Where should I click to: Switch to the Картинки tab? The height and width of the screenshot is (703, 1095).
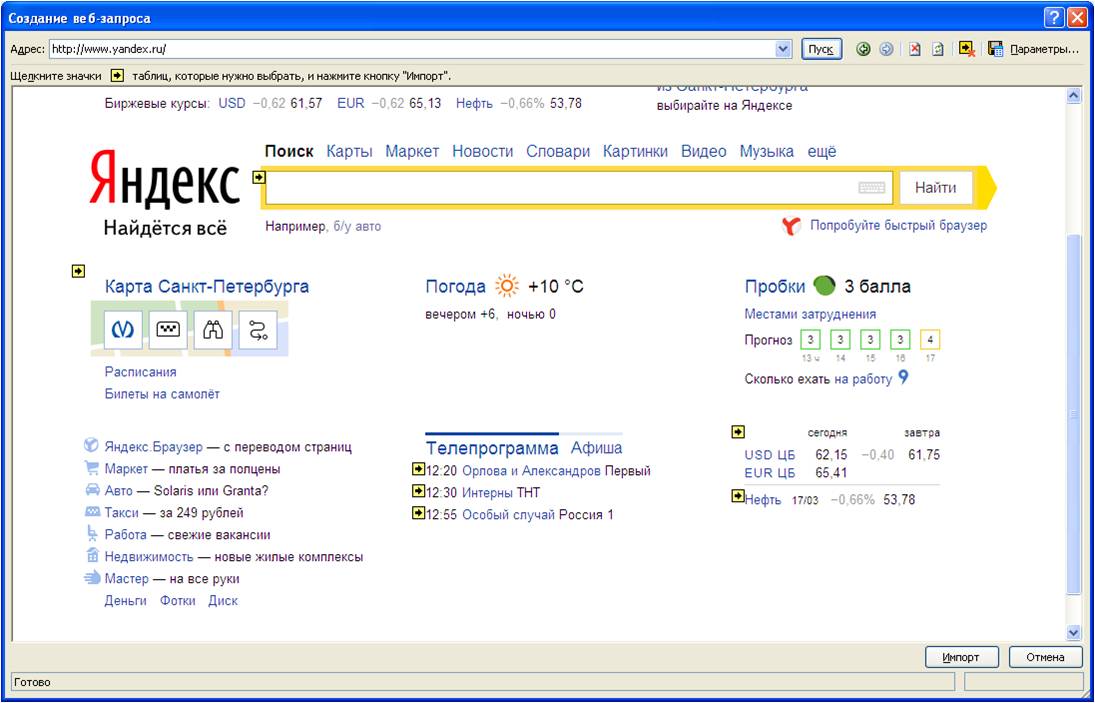pos(635,151)
